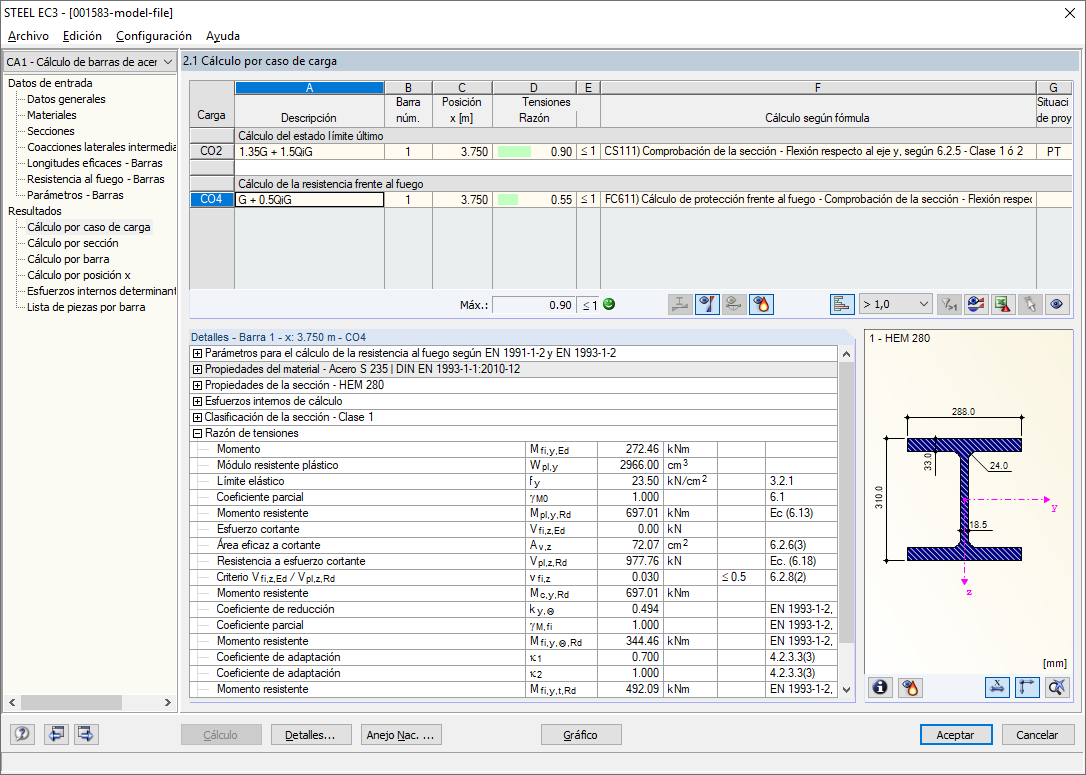Open the '> 1,0' ratio filter dropdown

895,304
